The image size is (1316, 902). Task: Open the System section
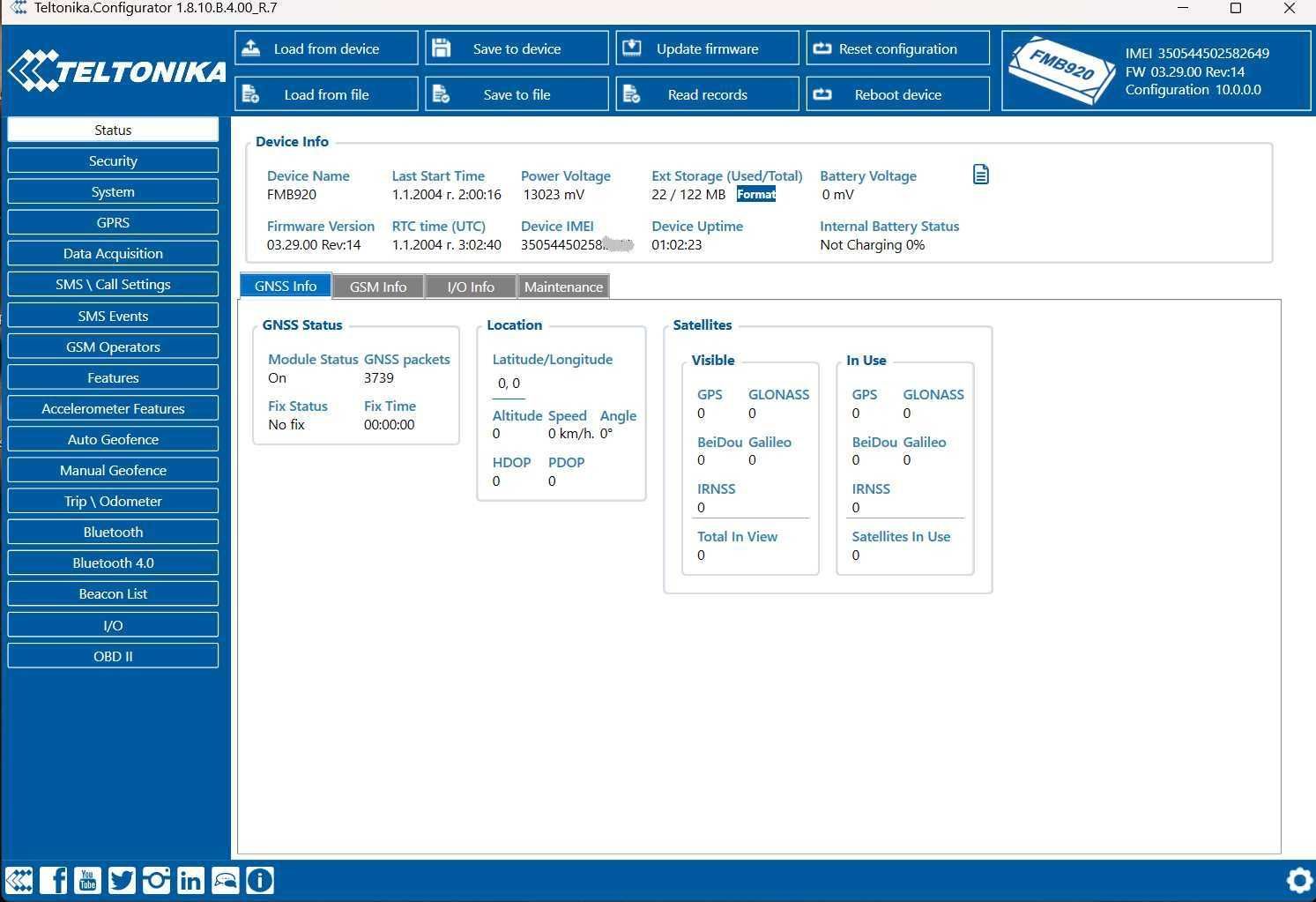pos(113,191)
